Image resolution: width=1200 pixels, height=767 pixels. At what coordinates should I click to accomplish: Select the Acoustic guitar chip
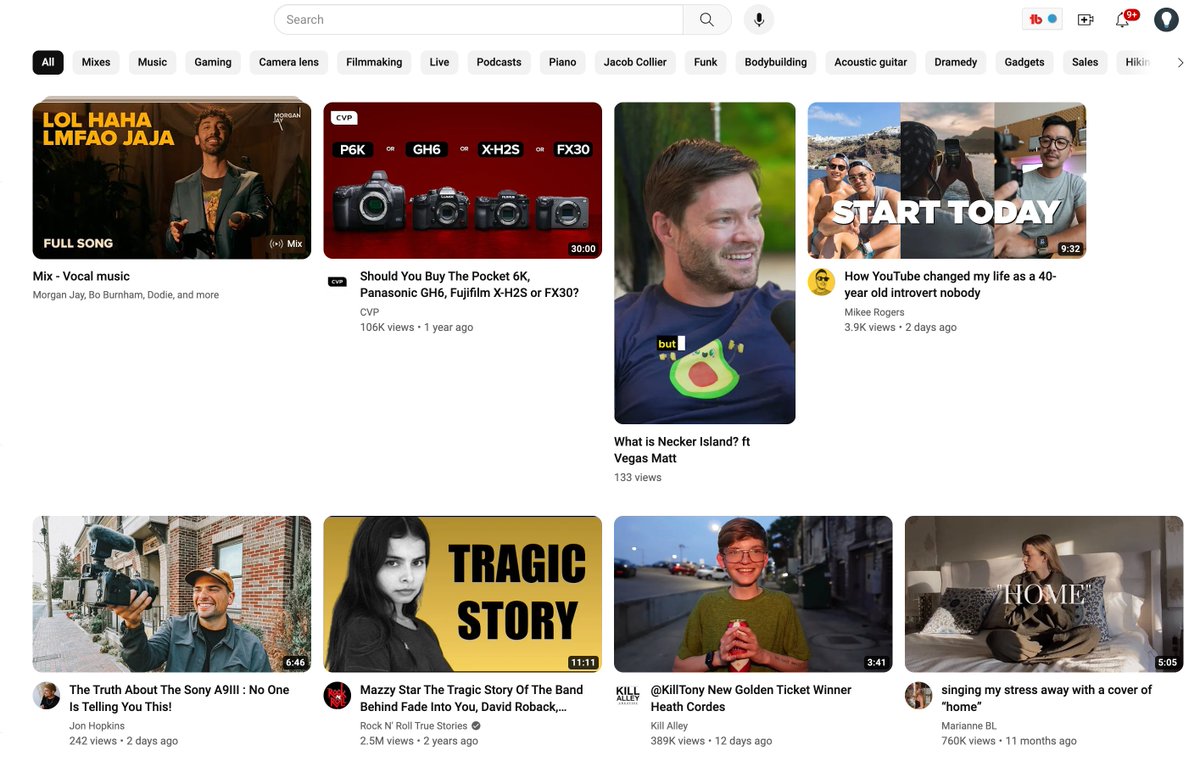[871, 62]
